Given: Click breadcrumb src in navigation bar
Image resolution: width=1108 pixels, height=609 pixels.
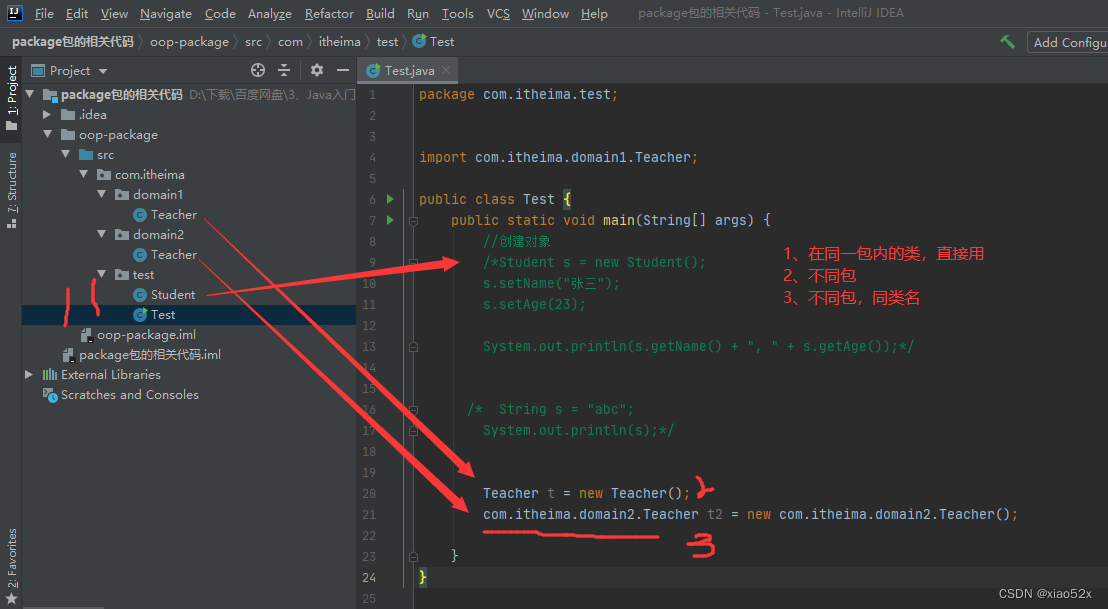Looking at the screenshot, I should [254, 42].
